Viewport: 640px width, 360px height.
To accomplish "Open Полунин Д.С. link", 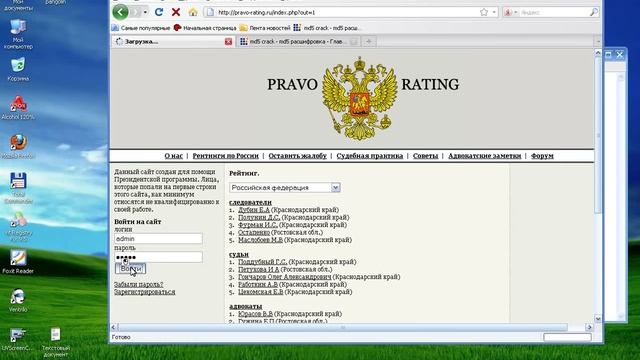I will (259, 217).
